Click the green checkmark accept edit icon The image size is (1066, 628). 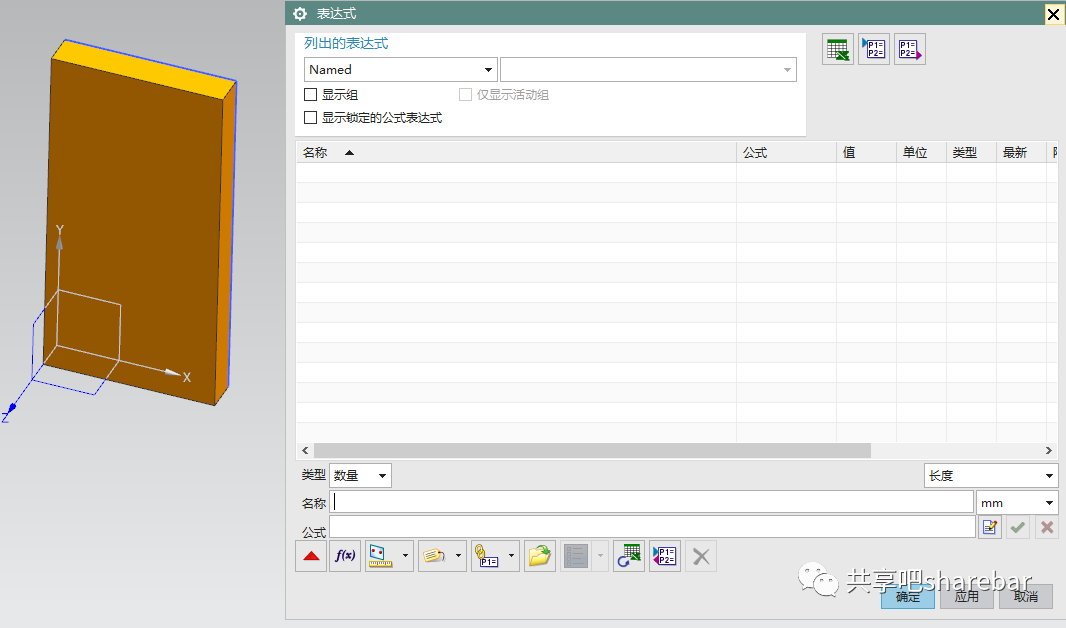(1018, 527)
